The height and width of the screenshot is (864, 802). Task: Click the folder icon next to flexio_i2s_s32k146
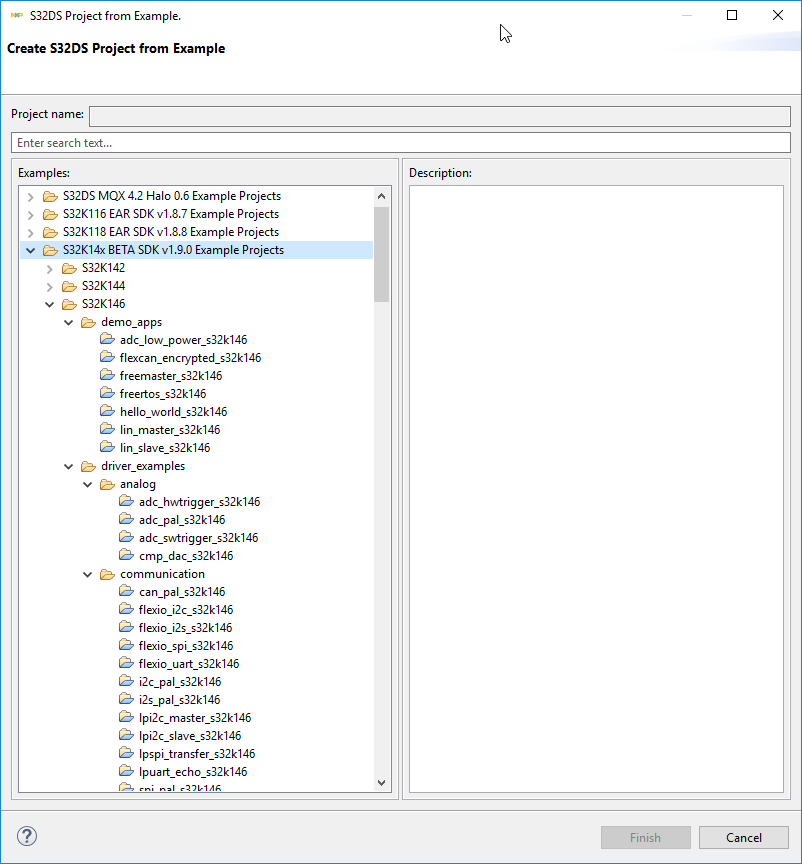coord(127,628)
